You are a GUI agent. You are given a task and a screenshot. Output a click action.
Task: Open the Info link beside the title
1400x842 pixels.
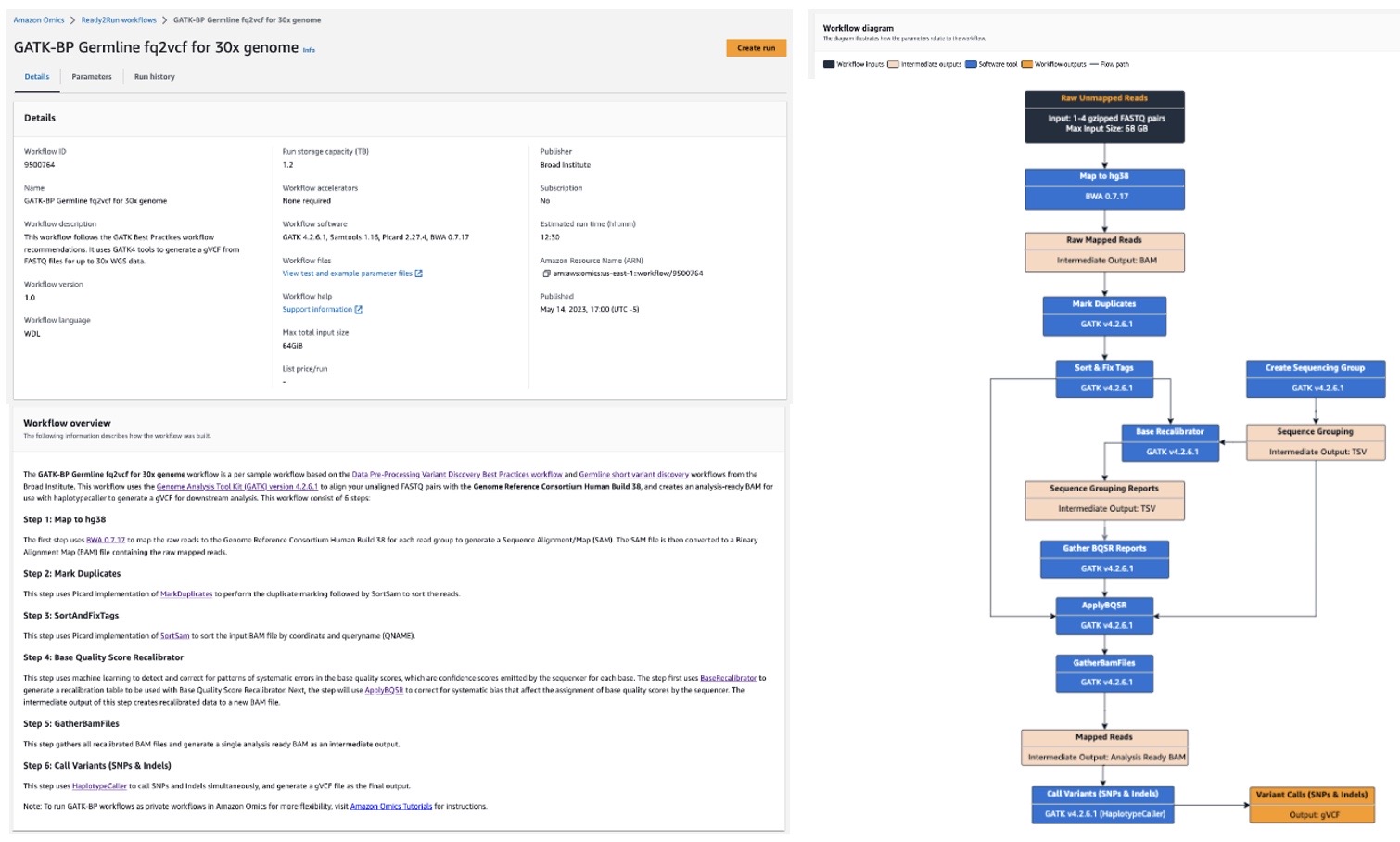309,50
